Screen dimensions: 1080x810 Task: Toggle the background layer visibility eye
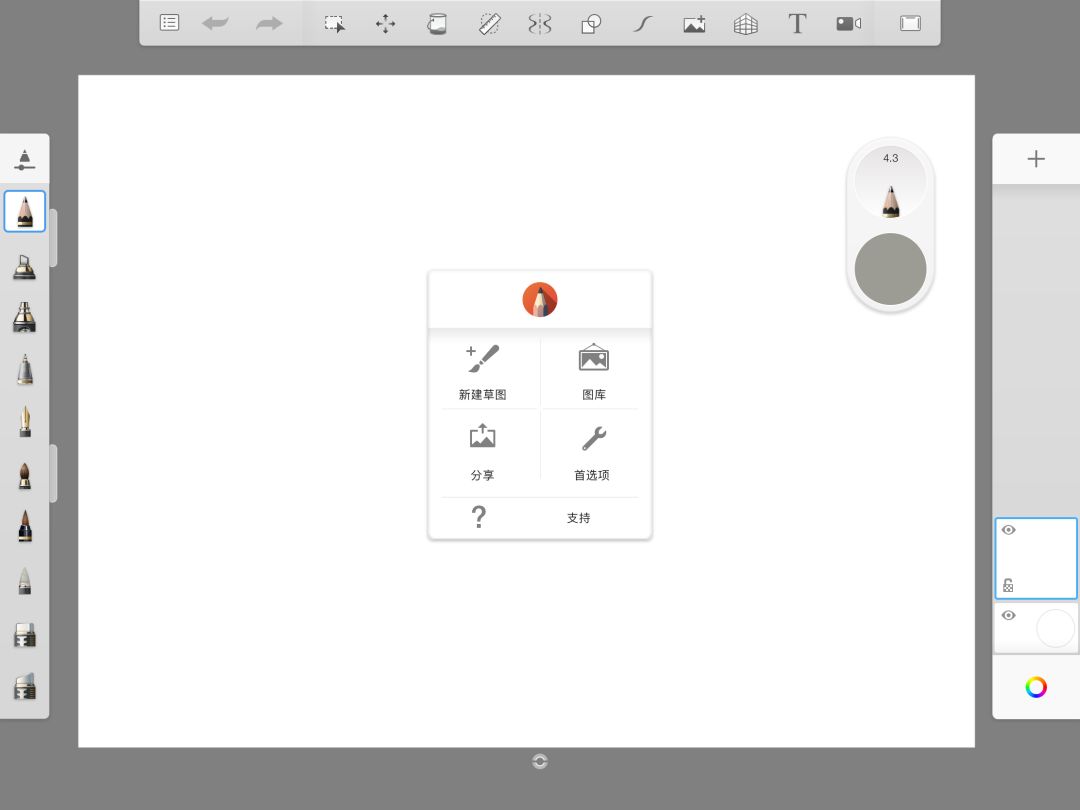click(1008, 615)
